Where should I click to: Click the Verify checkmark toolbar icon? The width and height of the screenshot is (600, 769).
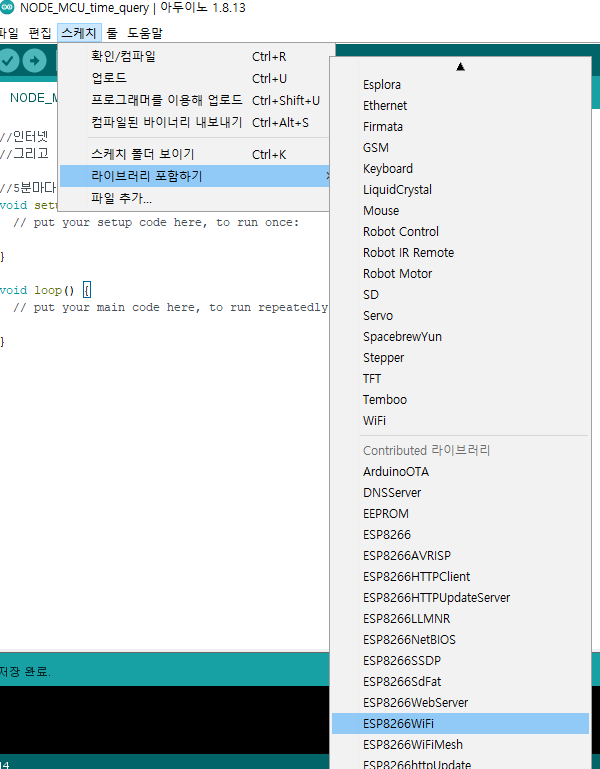pos(8,61)
